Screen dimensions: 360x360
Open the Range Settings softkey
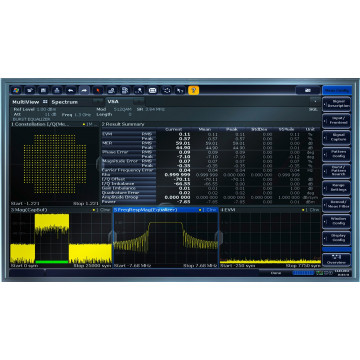point(337,187)
